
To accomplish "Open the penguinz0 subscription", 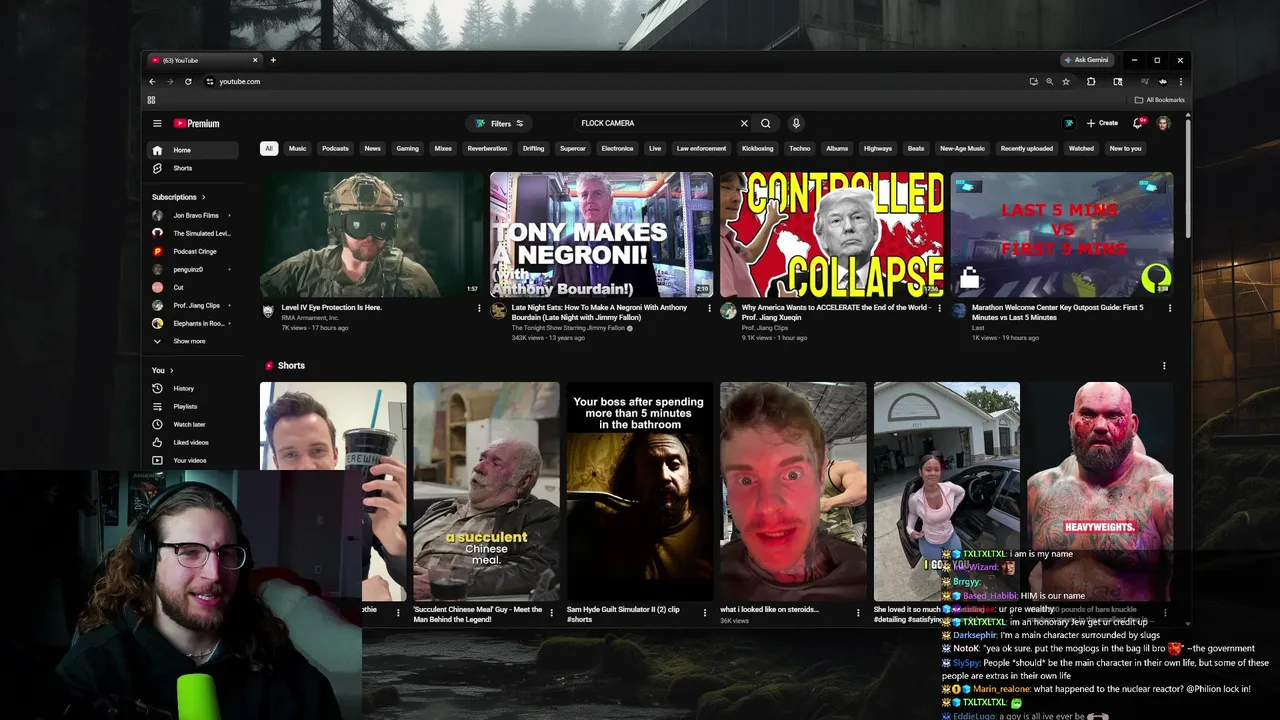I will [194, 269].
